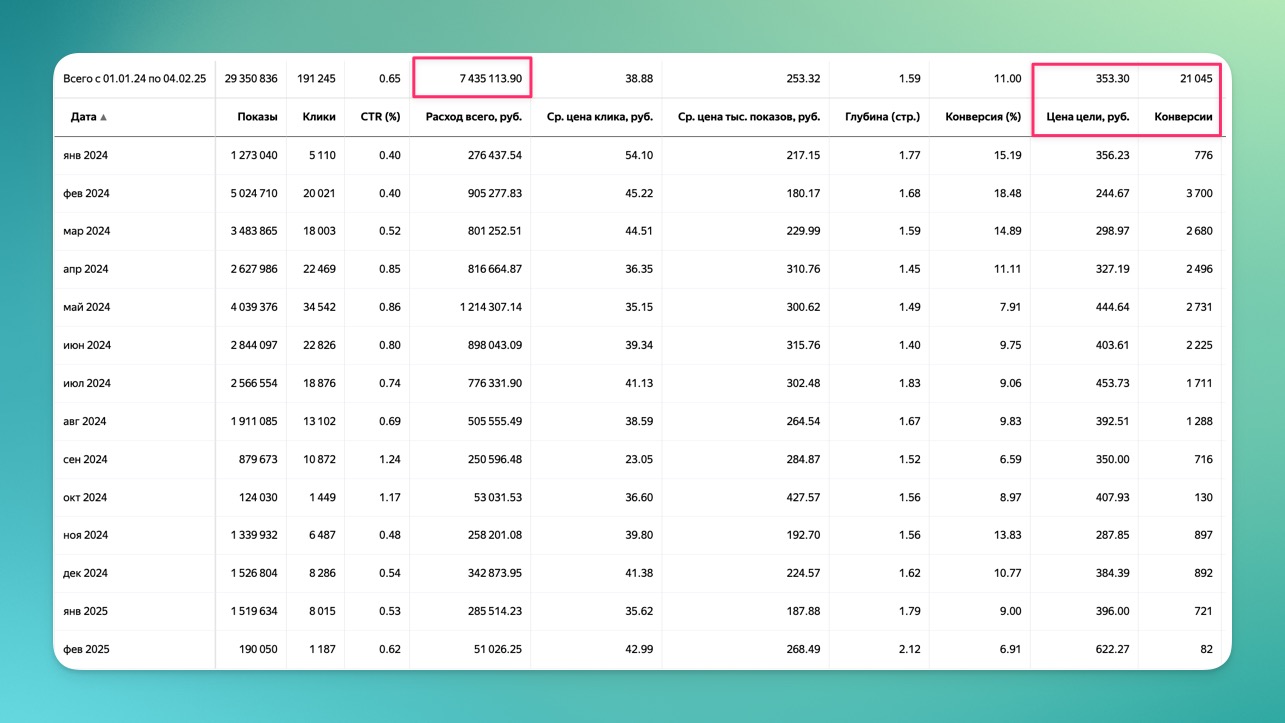Click the goal price value 622.27
Image resolution: width=1285 pixels, height=723 pixels.
1109,649
